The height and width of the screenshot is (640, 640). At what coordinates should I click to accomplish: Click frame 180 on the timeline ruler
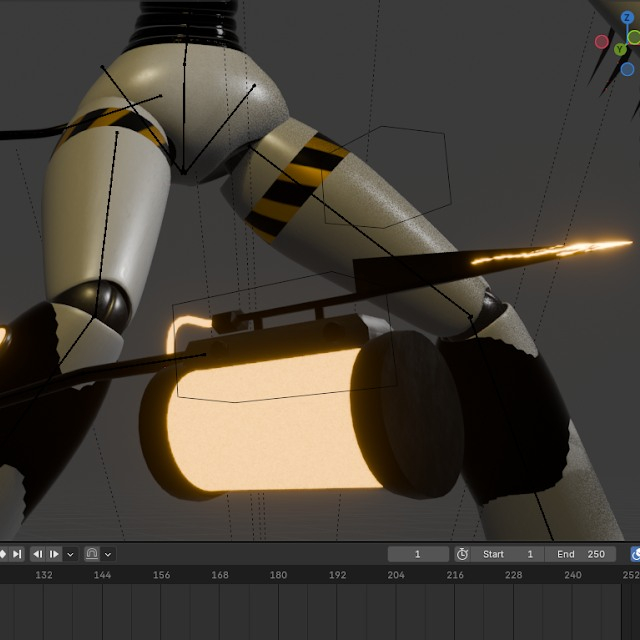pyautogui.click(x=278, y=575)
